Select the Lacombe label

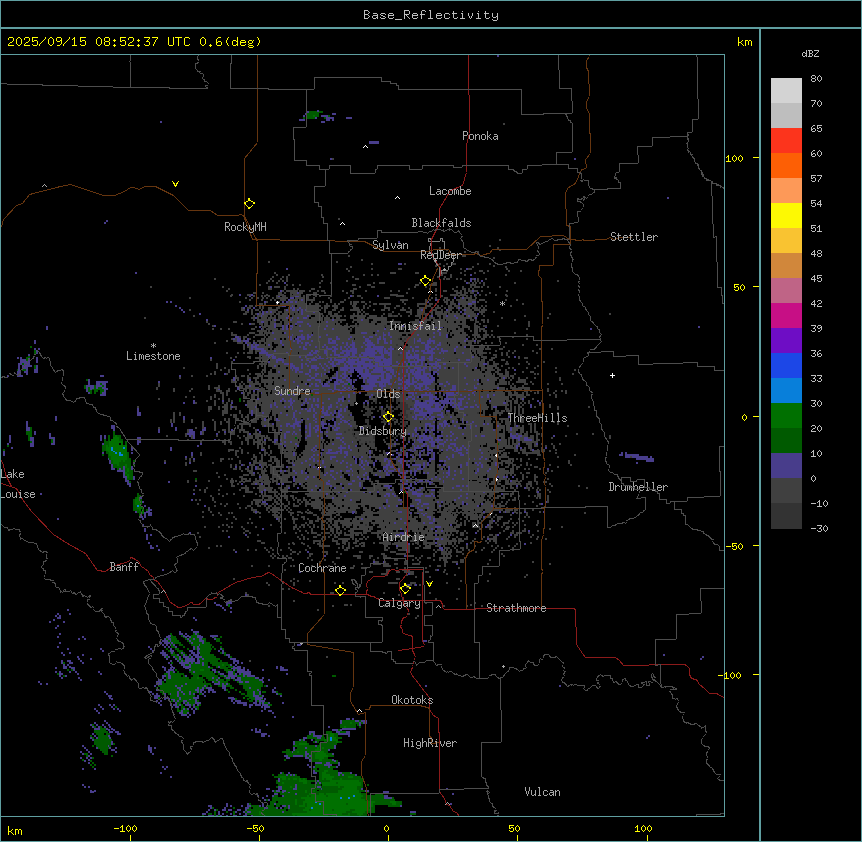click(x=450, y=191)
